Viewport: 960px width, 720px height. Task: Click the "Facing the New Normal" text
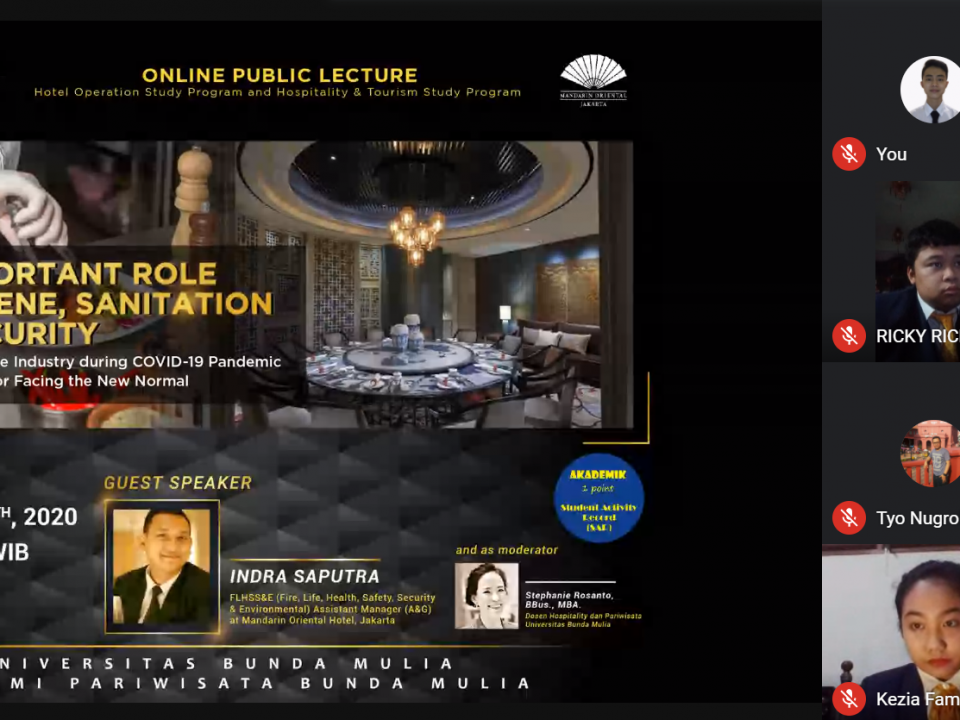pos(101,381)
